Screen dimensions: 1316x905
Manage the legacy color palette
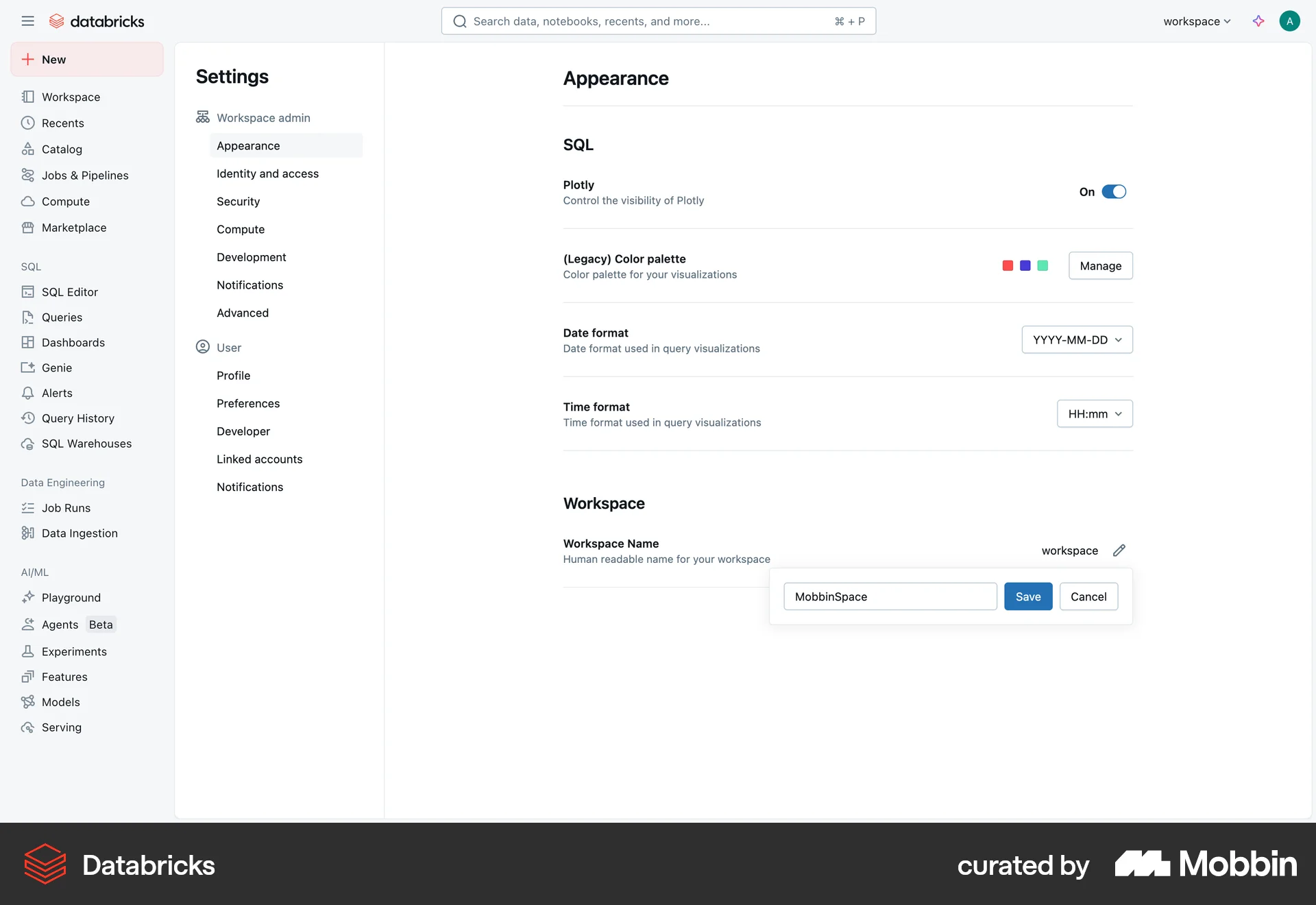pos(1100,265)
